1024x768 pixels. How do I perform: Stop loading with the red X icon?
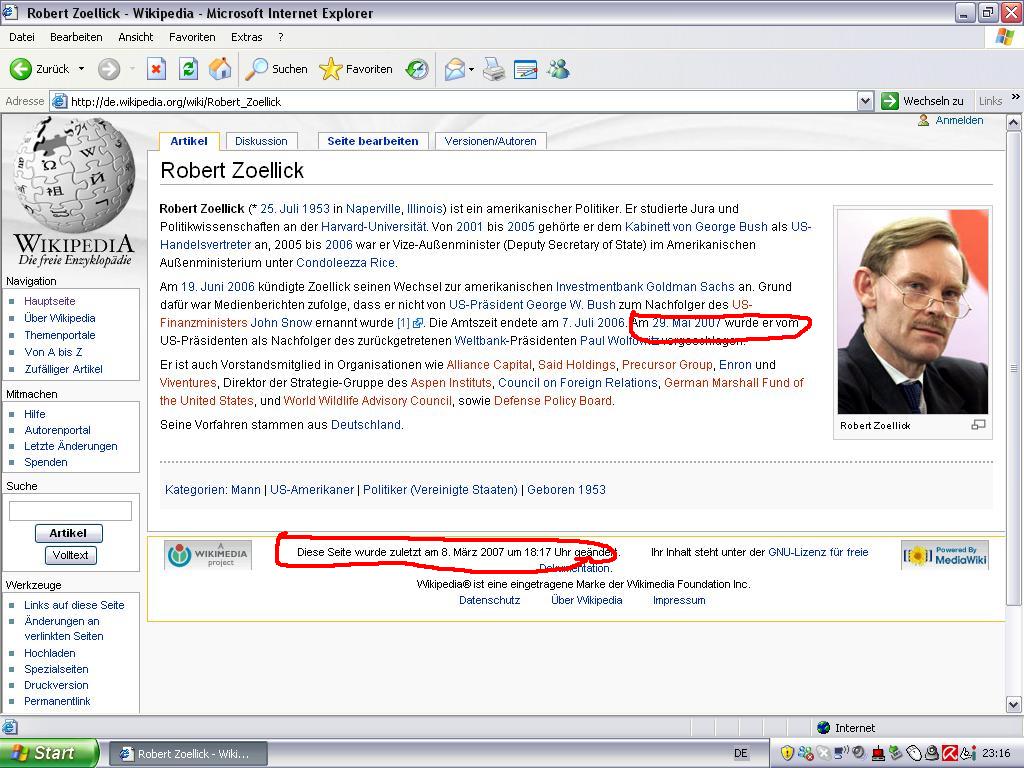[x=156, y=69]
